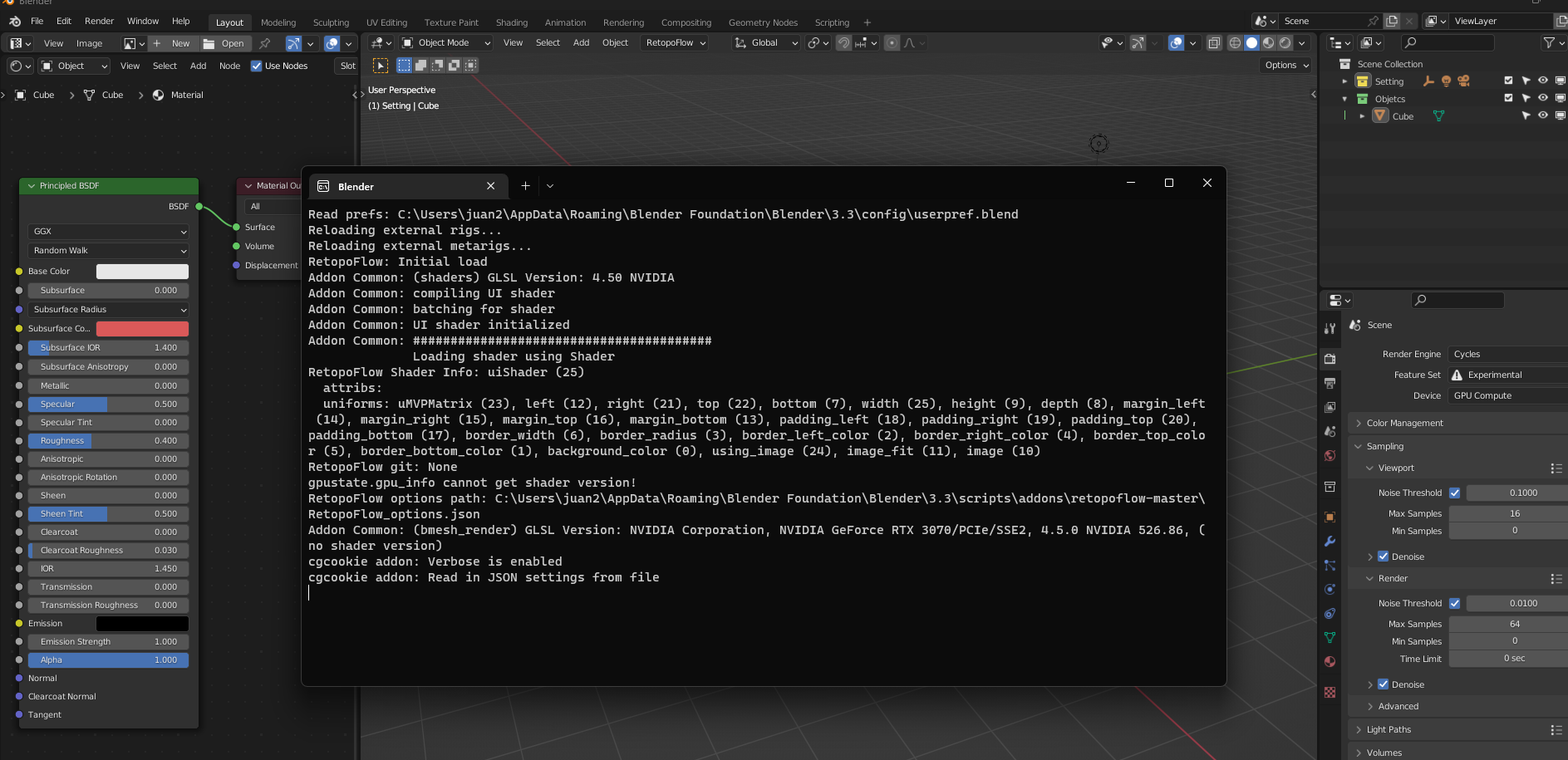Switch viewport to Rendered shading
The height and width of the screenshot is (760, 1568).
pyautogui.click(x=1285, y=43)
